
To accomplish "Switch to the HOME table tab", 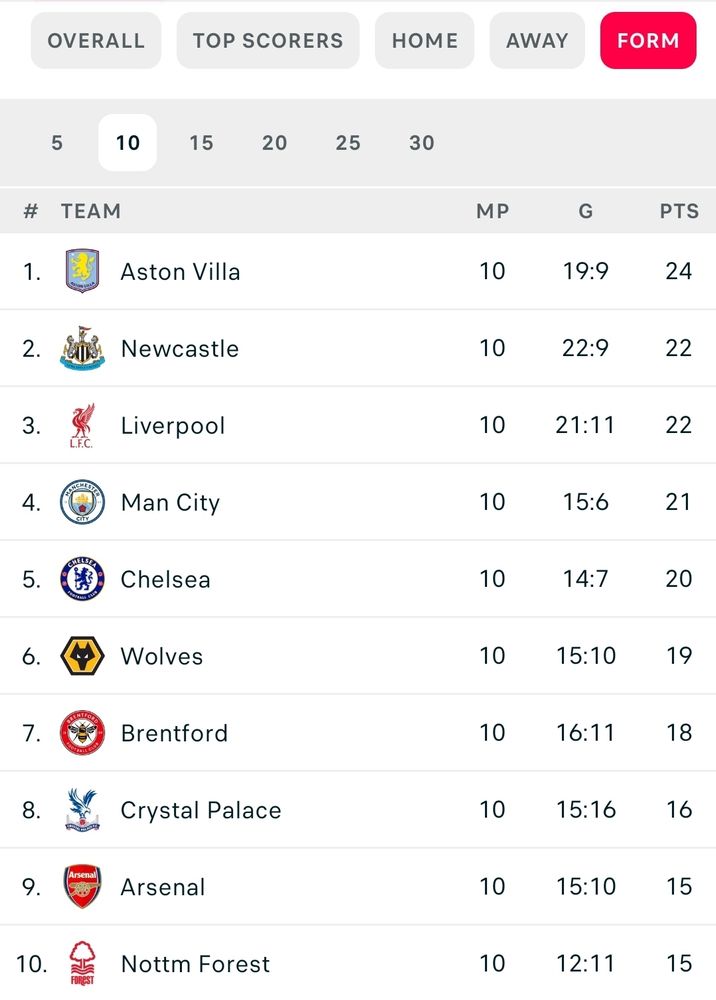I will [425, 40].
